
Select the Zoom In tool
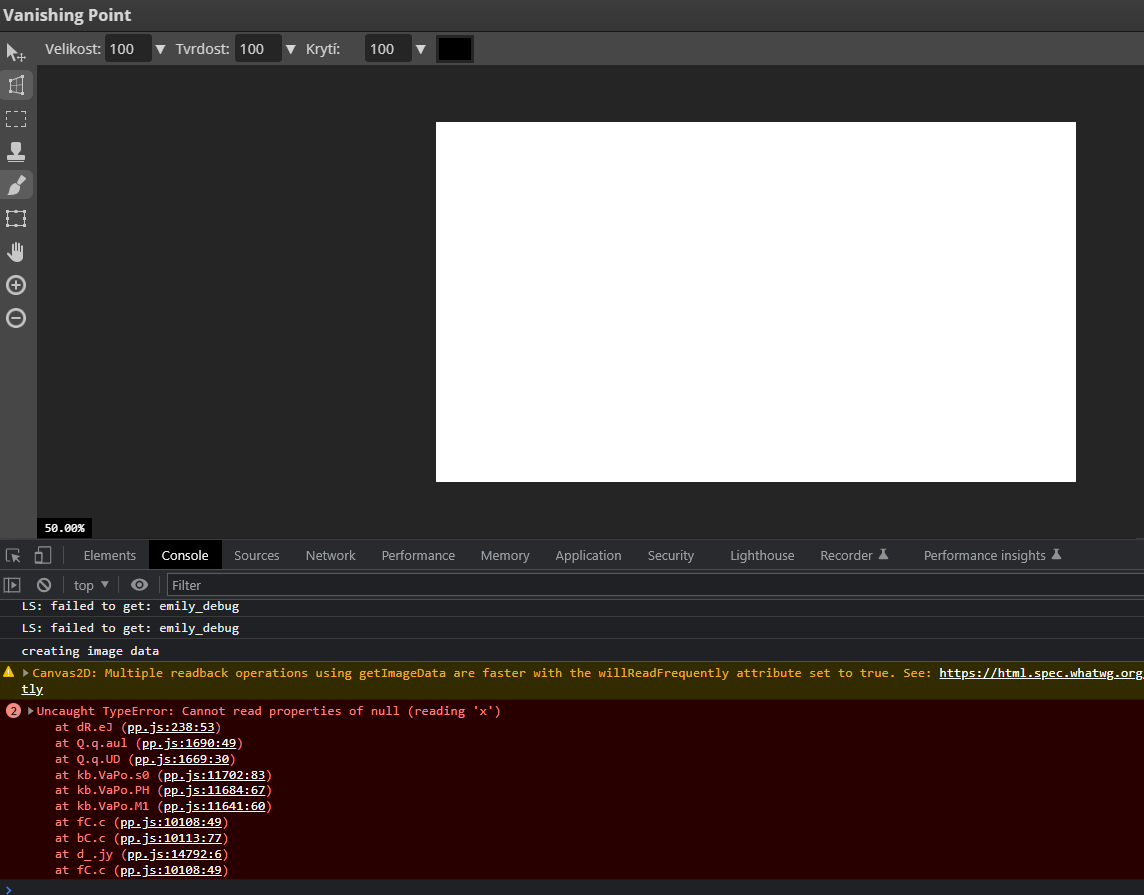point(15,284)
